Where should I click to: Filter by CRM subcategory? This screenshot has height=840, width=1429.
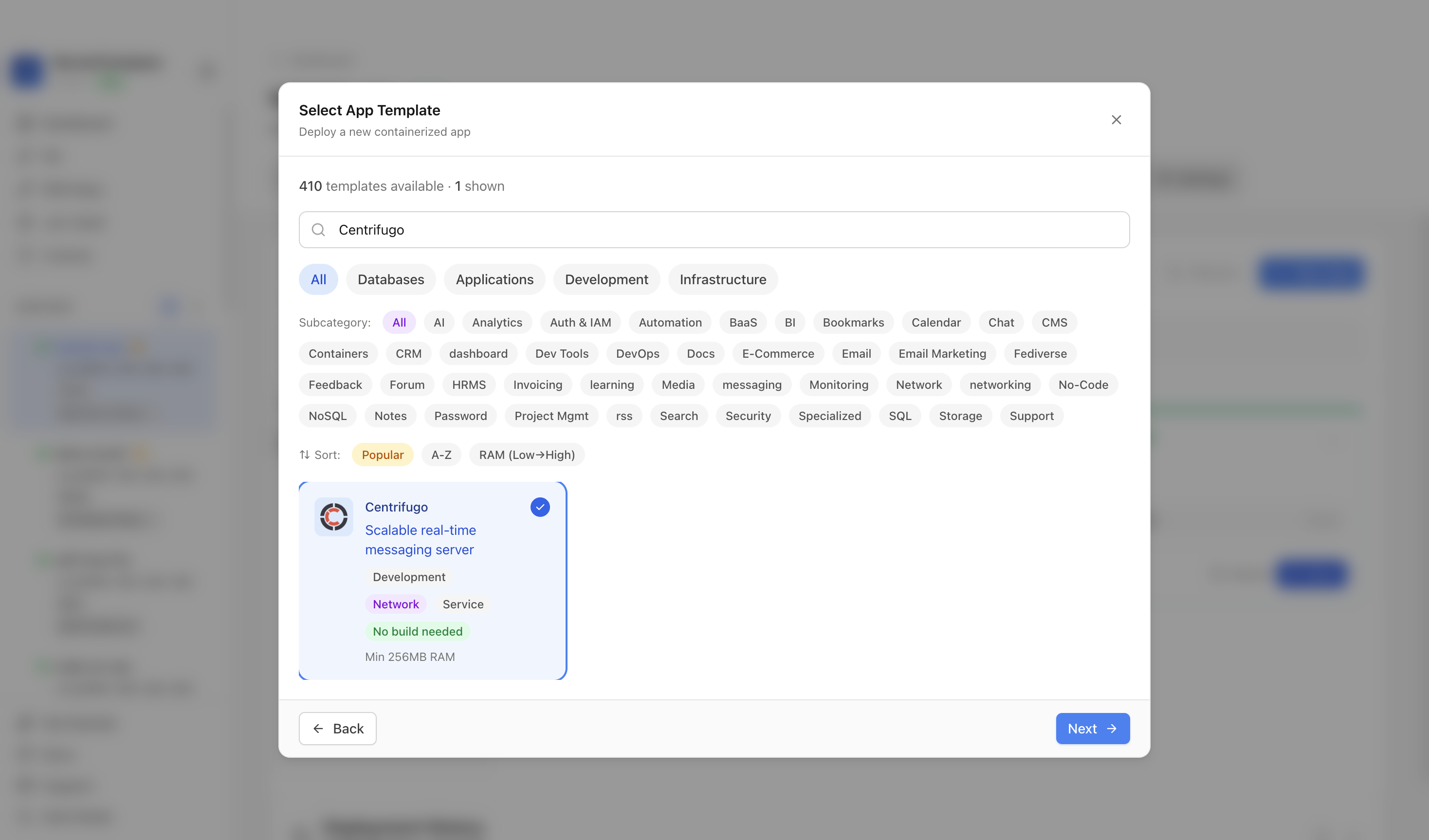click(408, 353)
